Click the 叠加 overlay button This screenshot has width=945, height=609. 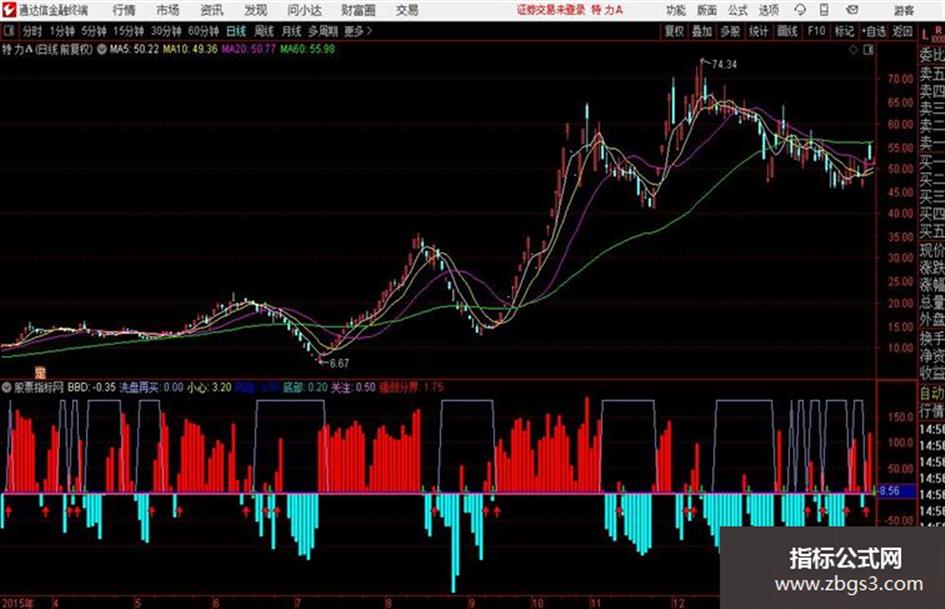click(702, 31)
